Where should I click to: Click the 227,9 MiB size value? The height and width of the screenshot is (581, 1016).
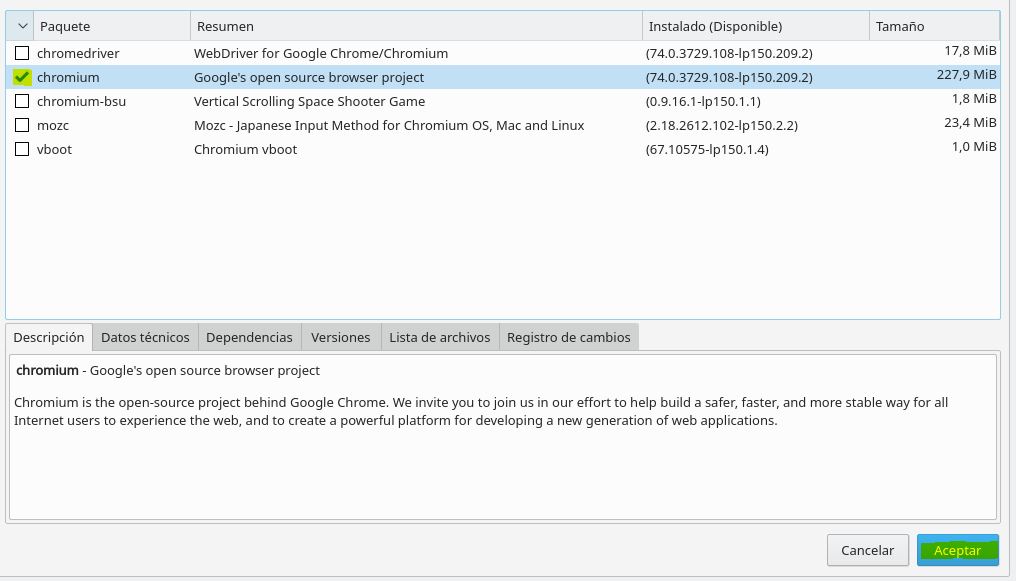[967, 74]
